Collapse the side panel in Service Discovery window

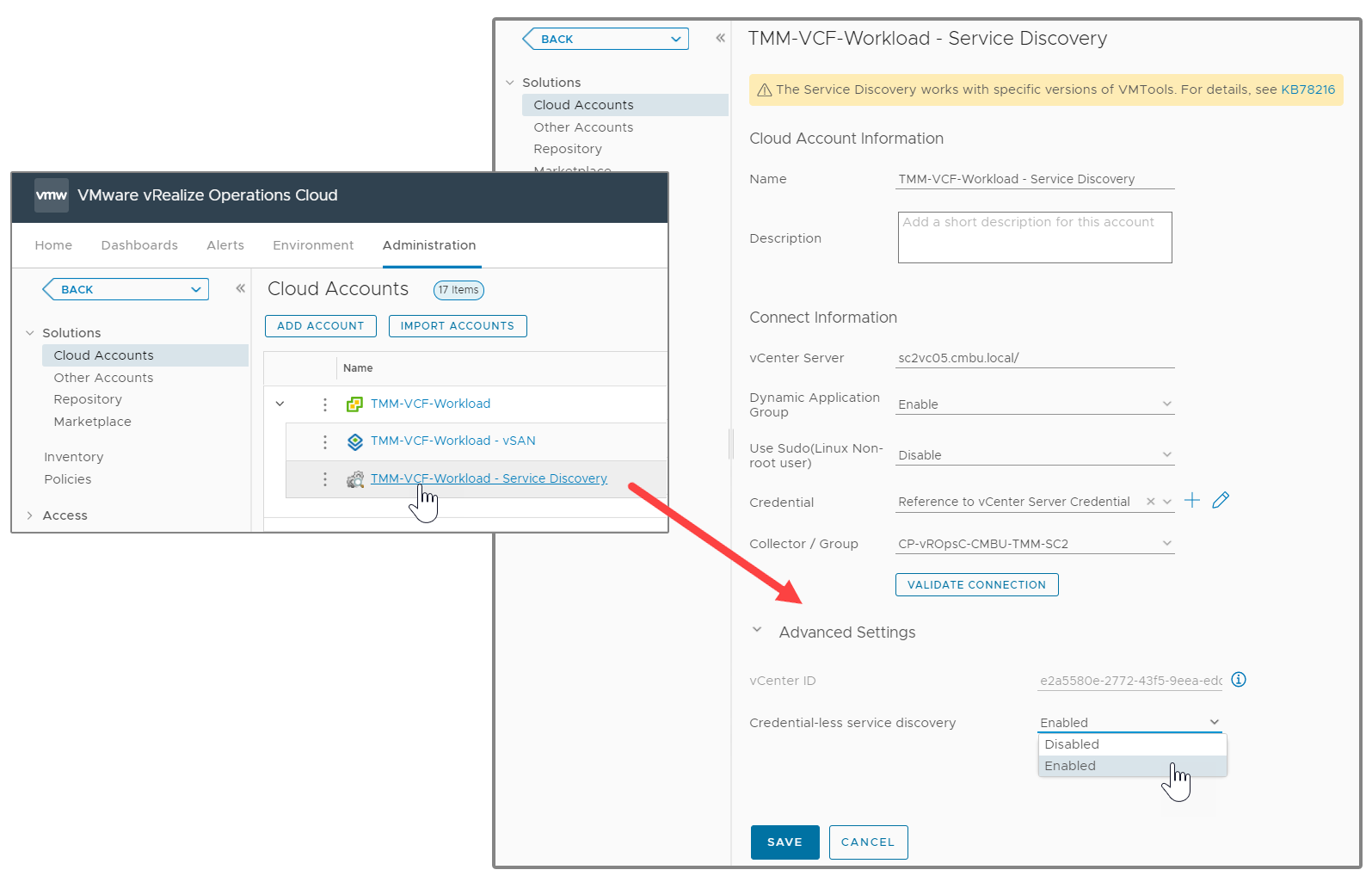coord(721,38)
